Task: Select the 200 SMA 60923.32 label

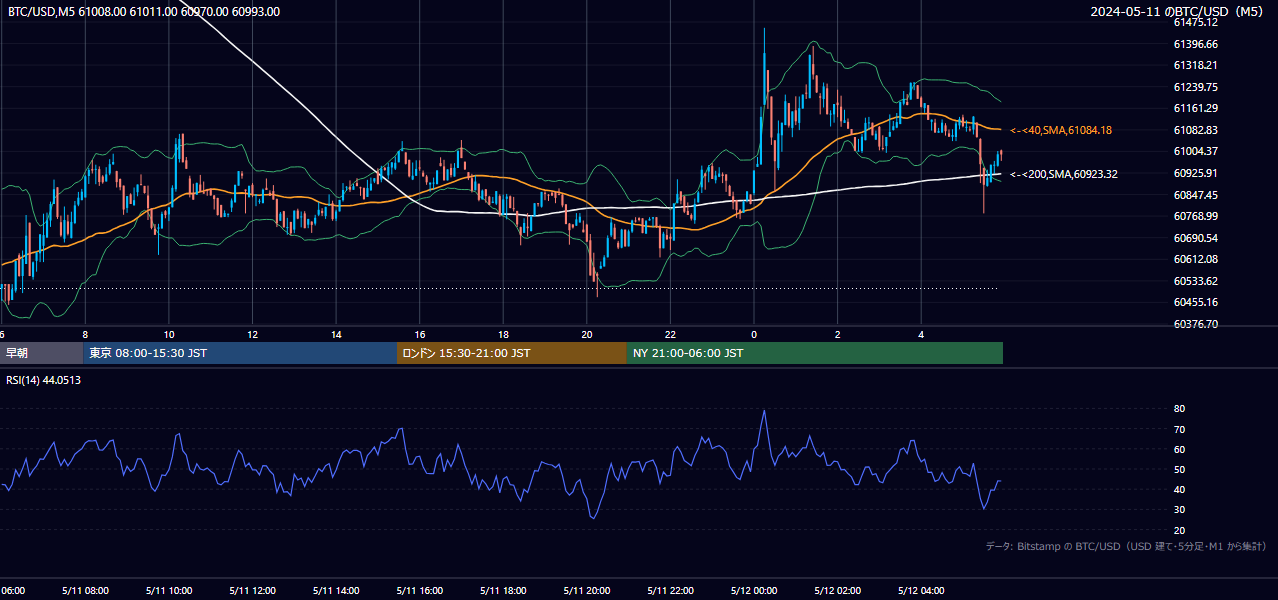Action: click(1064, 174)
